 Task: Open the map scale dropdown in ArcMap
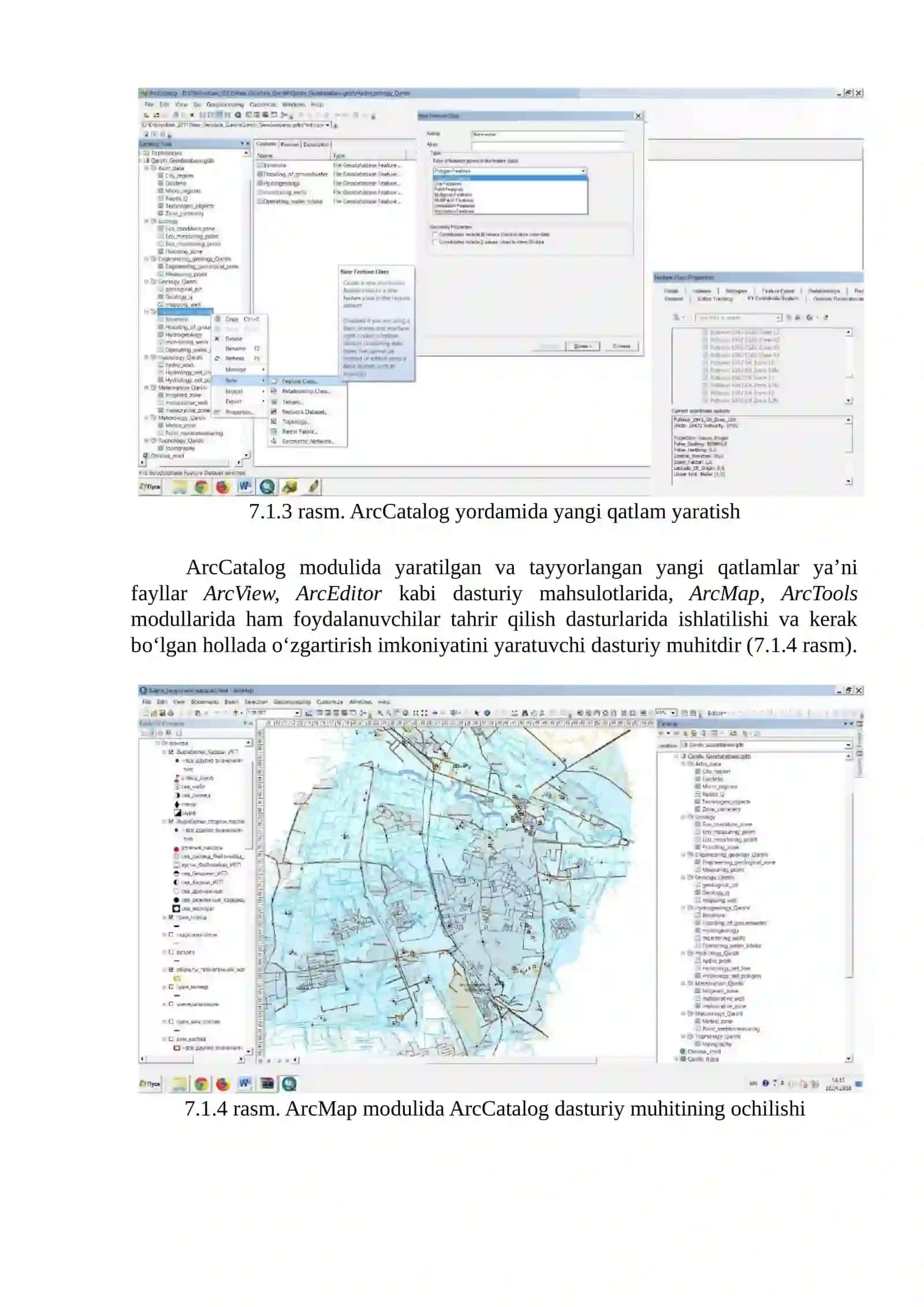click(x=297, y=713)
